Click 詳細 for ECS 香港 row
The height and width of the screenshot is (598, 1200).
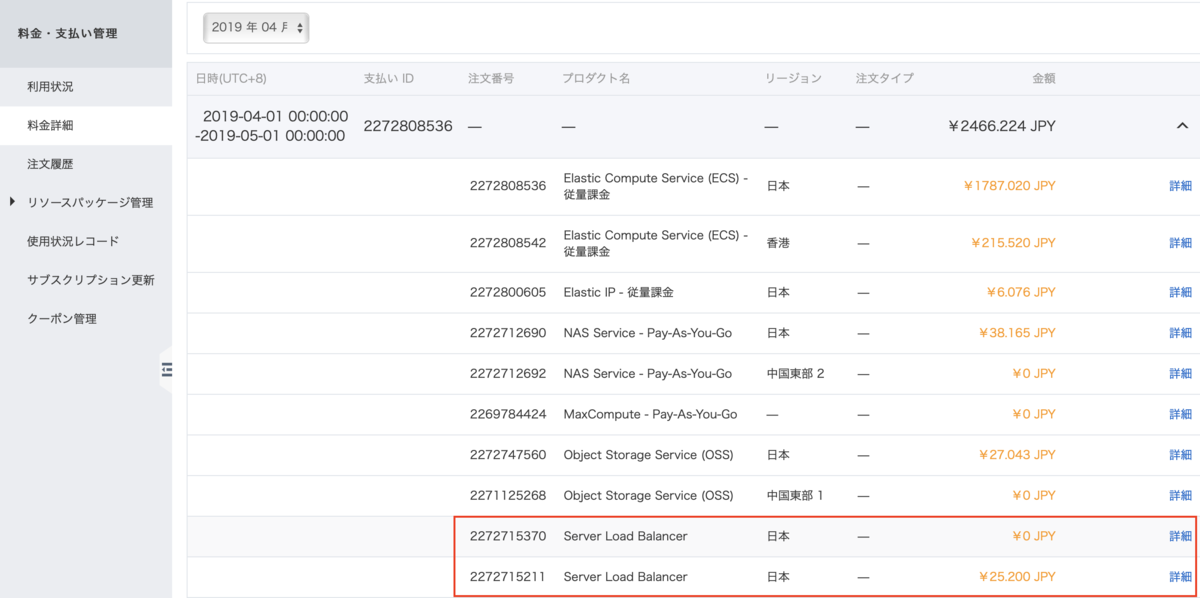point(1180,243)
